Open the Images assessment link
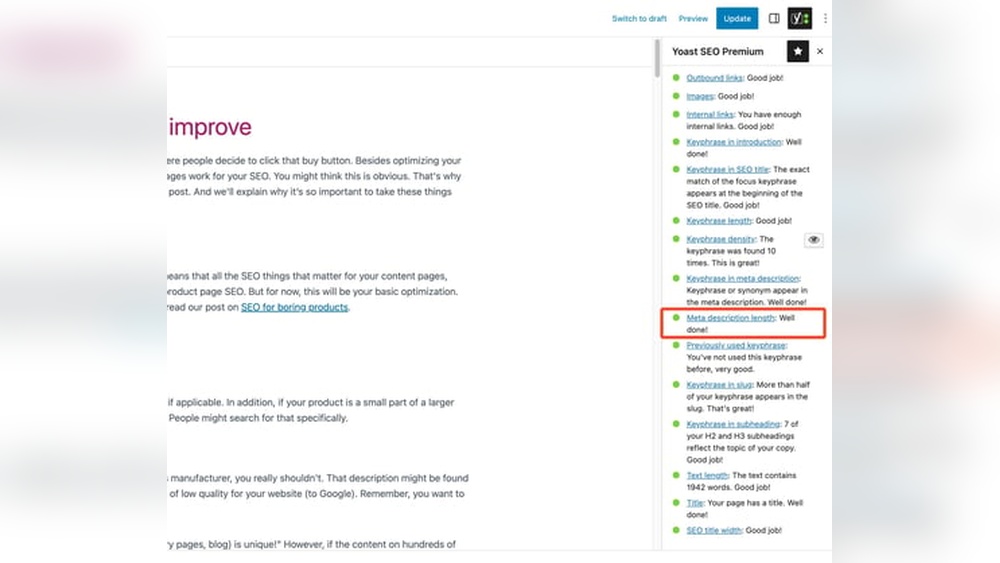The height and width of the screenshot is (563, 1000). click(x=700, y=96)
